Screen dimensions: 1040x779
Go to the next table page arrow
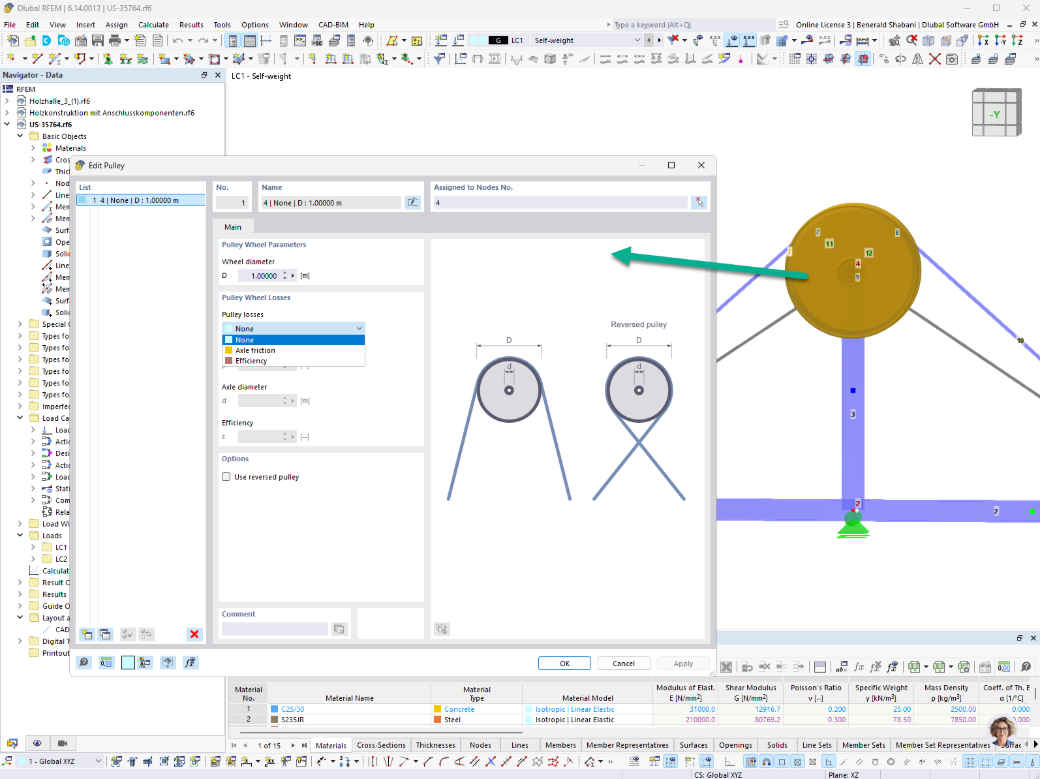tap(293, 745)
